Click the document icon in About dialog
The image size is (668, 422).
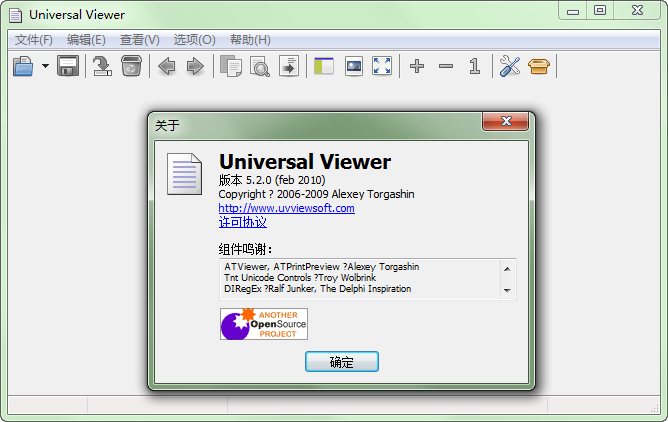pos(184,174)
